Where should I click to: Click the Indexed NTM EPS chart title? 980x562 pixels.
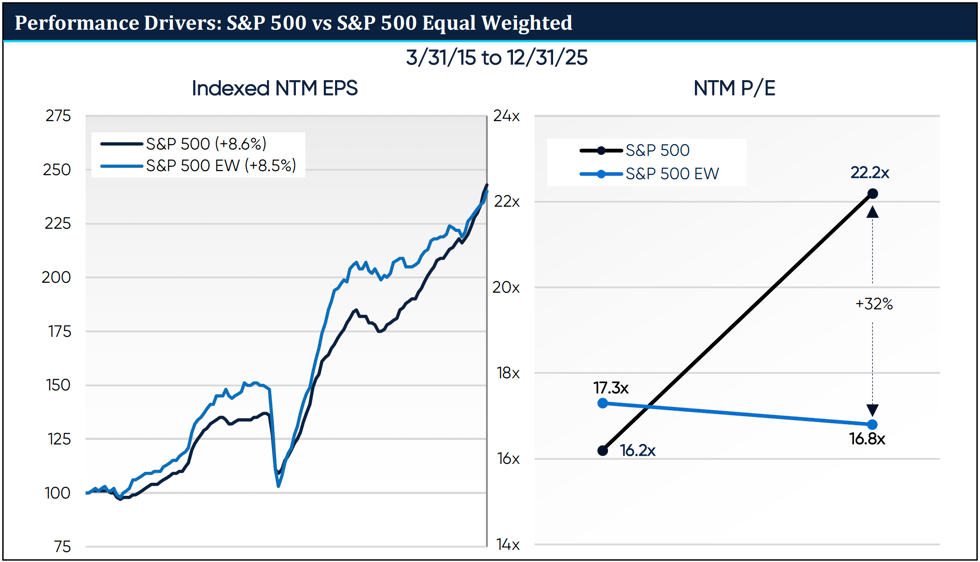274,88
